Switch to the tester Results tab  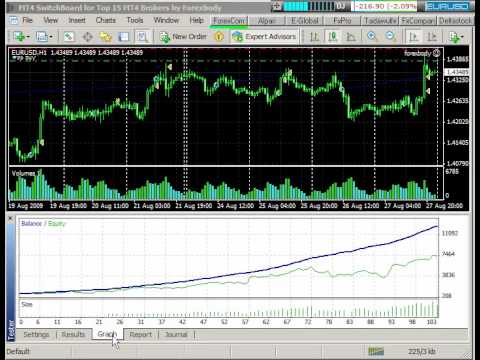tap(73, 334)
